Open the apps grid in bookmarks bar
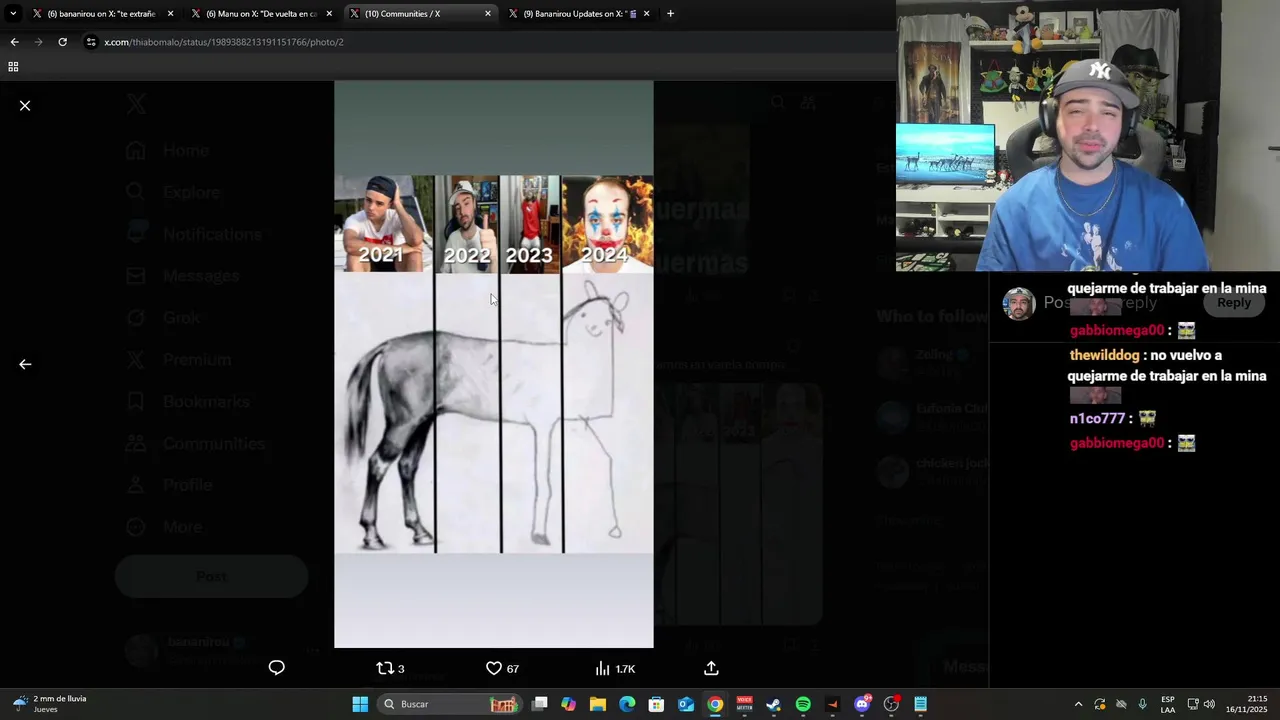Image resolution: width=1280 pixels, height=720 pixels. tap(13, 67)
